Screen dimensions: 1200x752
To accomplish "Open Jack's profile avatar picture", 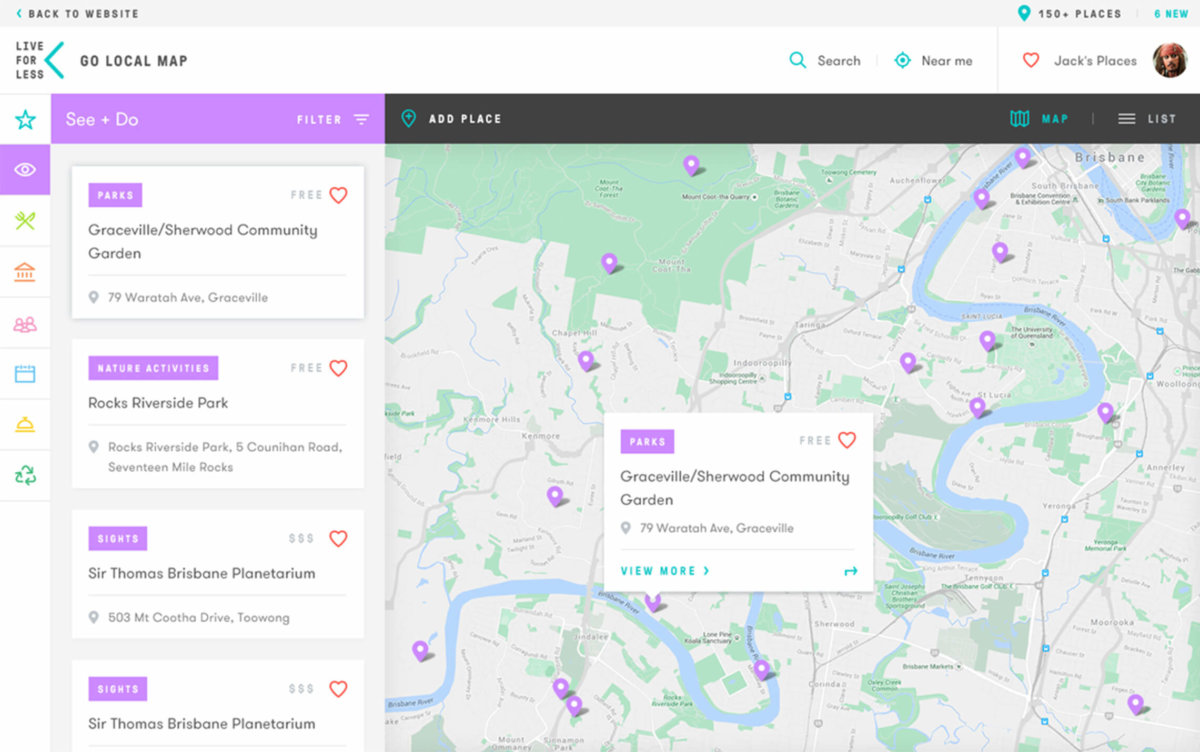I will (1169, 60).
